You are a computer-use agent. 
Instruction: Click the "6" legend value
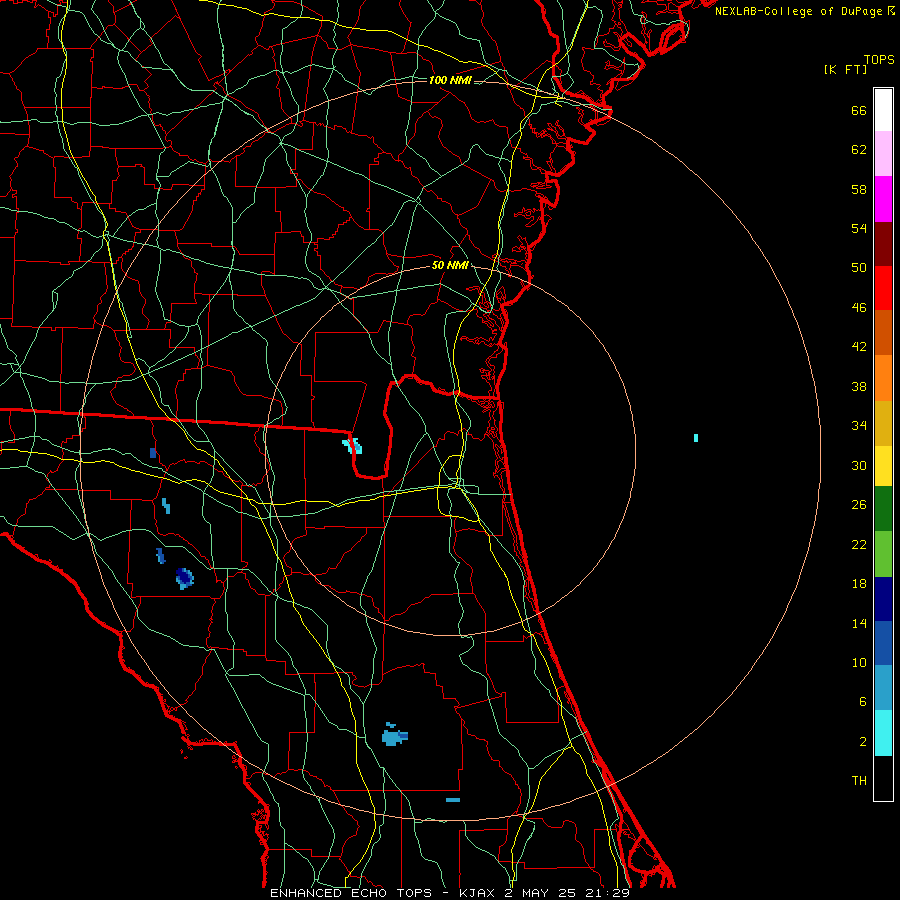tap(863, 701)
